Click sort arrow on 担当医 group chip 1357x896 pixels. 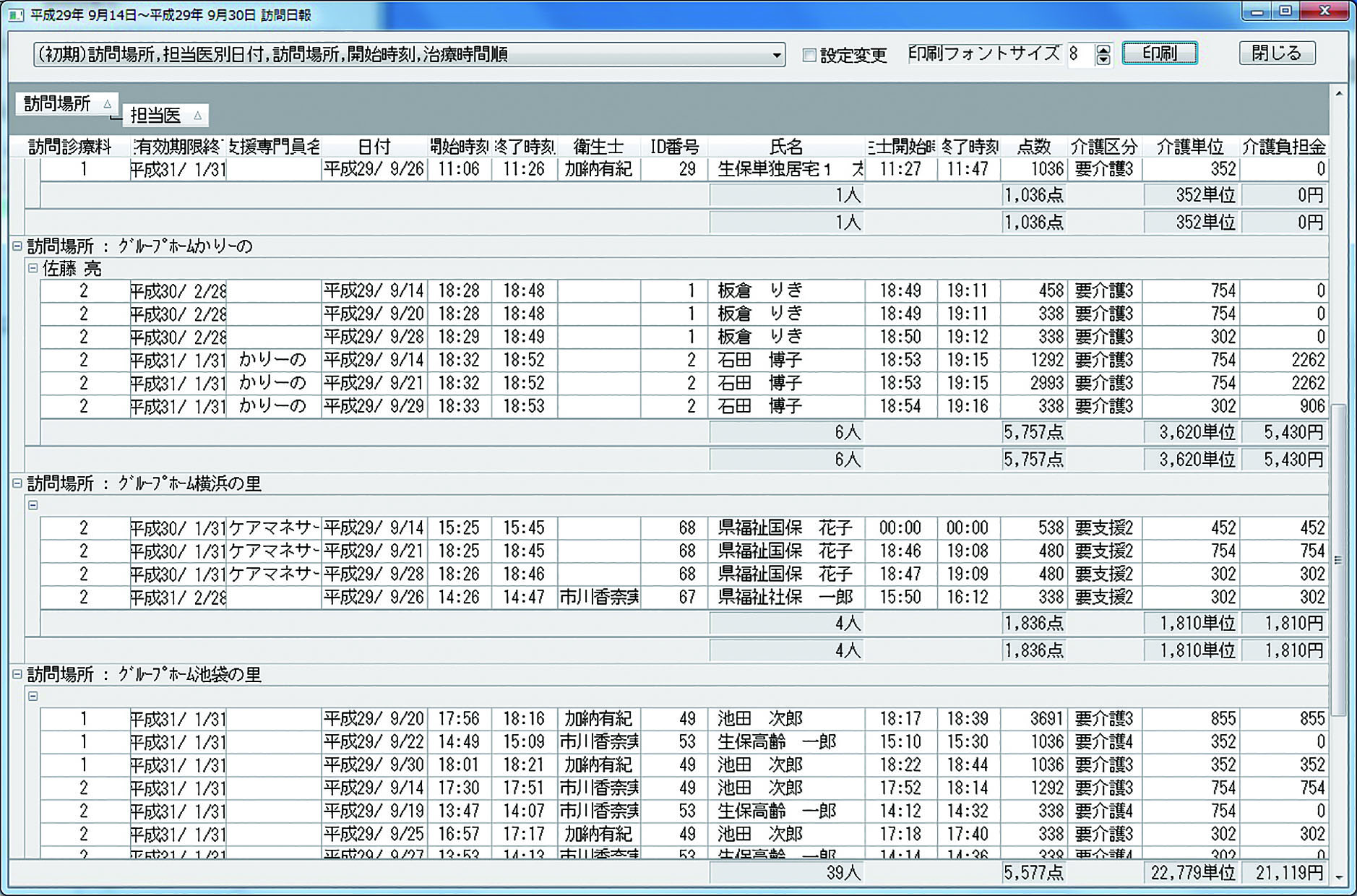(x=197, y=116)
